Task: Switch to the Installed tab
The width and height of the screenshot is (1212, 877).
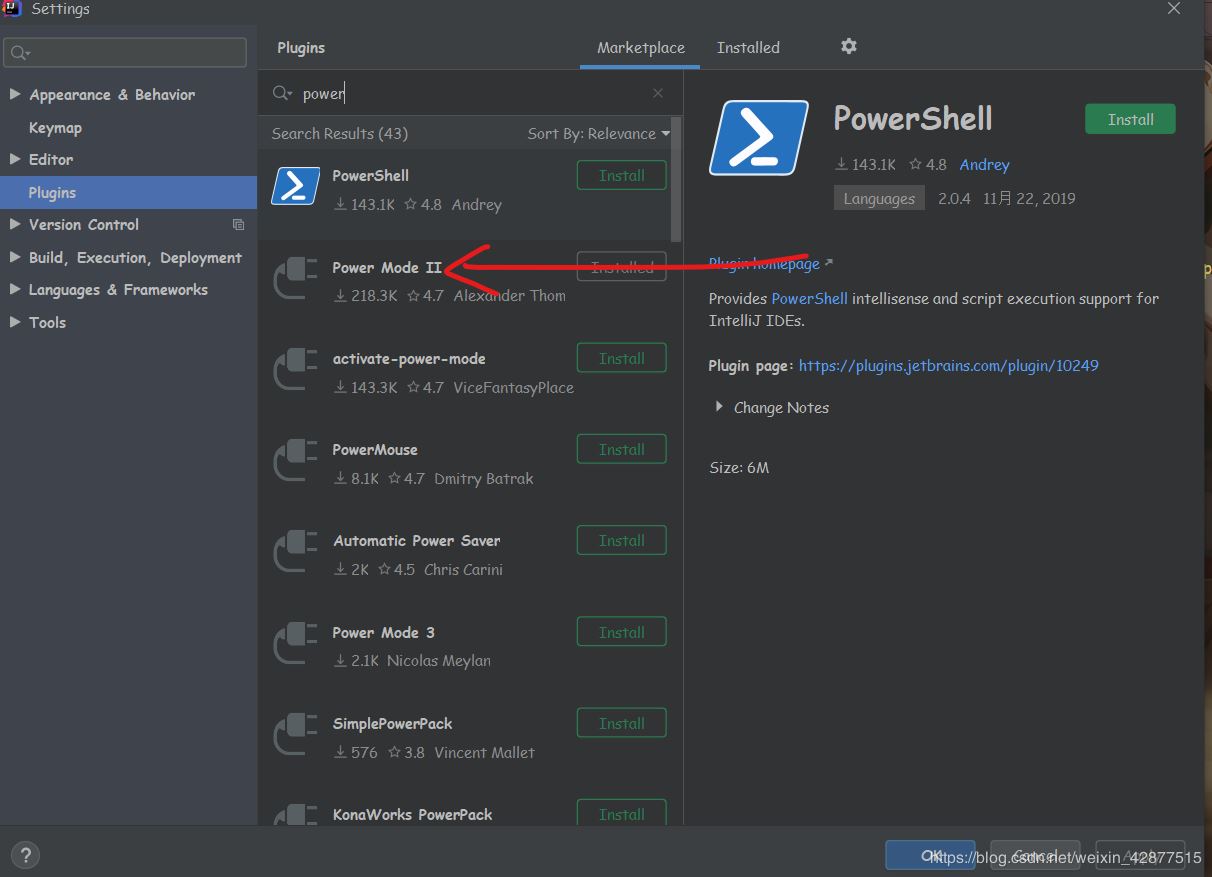Action: point(748,48)
